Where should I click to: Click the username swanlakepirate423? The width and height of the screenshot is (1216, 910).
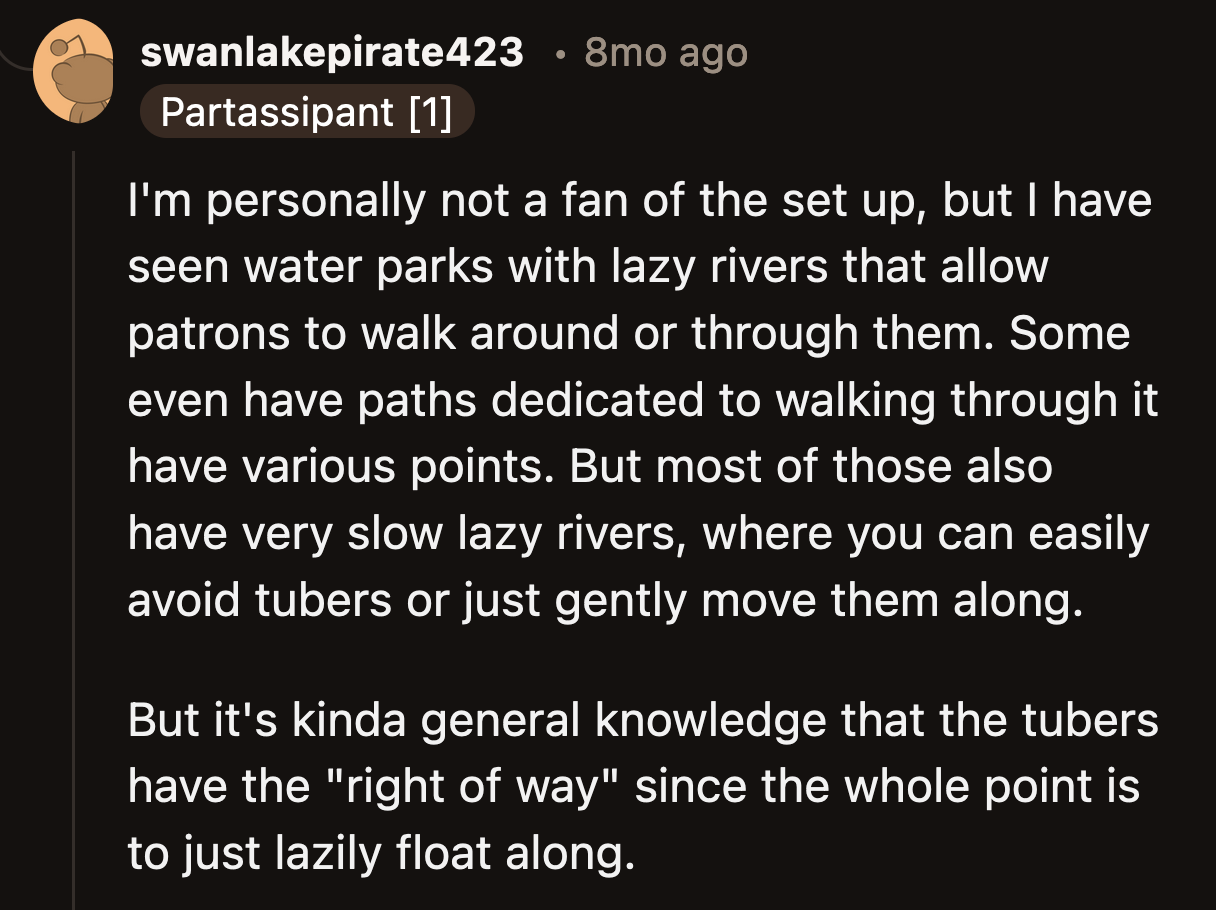click(333, 53)
